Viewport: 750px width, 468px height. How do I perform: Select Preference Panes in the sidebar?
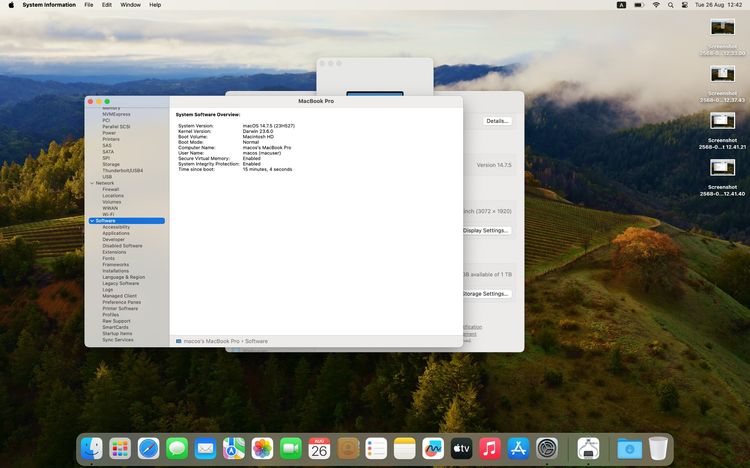(121, 302)
